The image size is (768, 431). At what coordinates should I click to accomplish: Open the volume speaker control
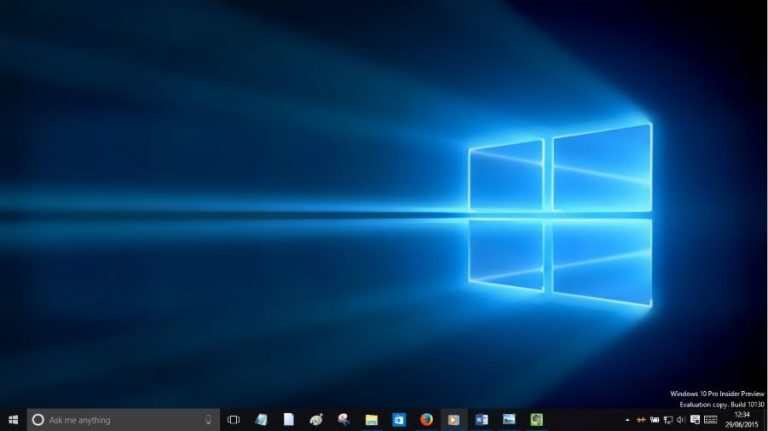(681, 420)
